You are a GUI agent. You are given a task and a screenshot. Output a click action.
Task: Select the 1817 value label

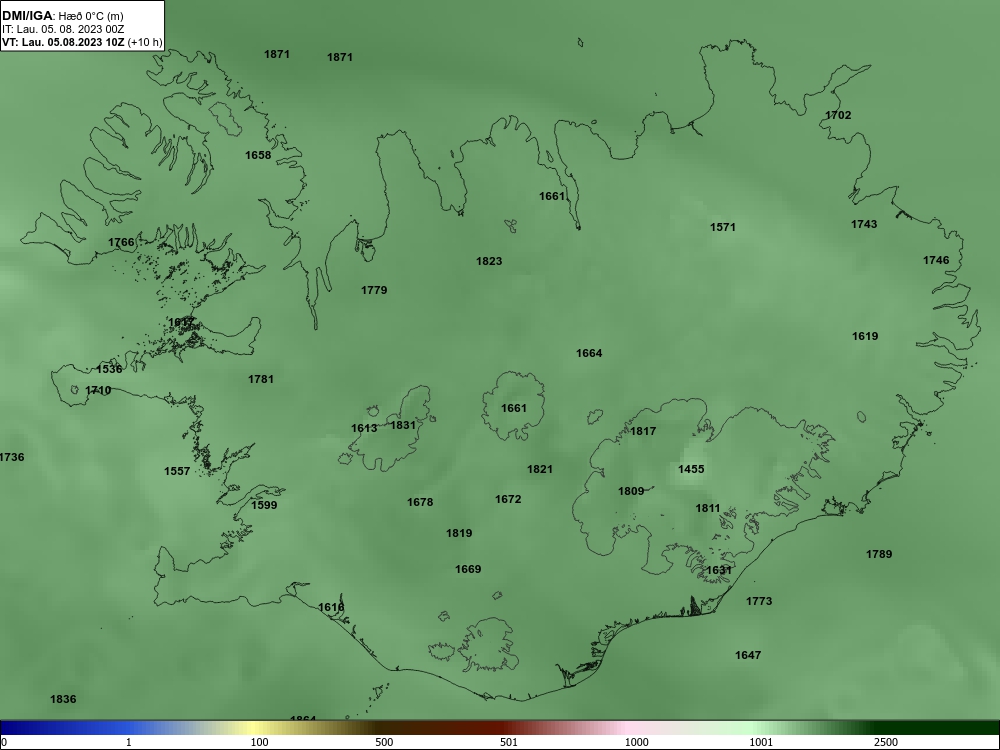click(x=643, y=431)
